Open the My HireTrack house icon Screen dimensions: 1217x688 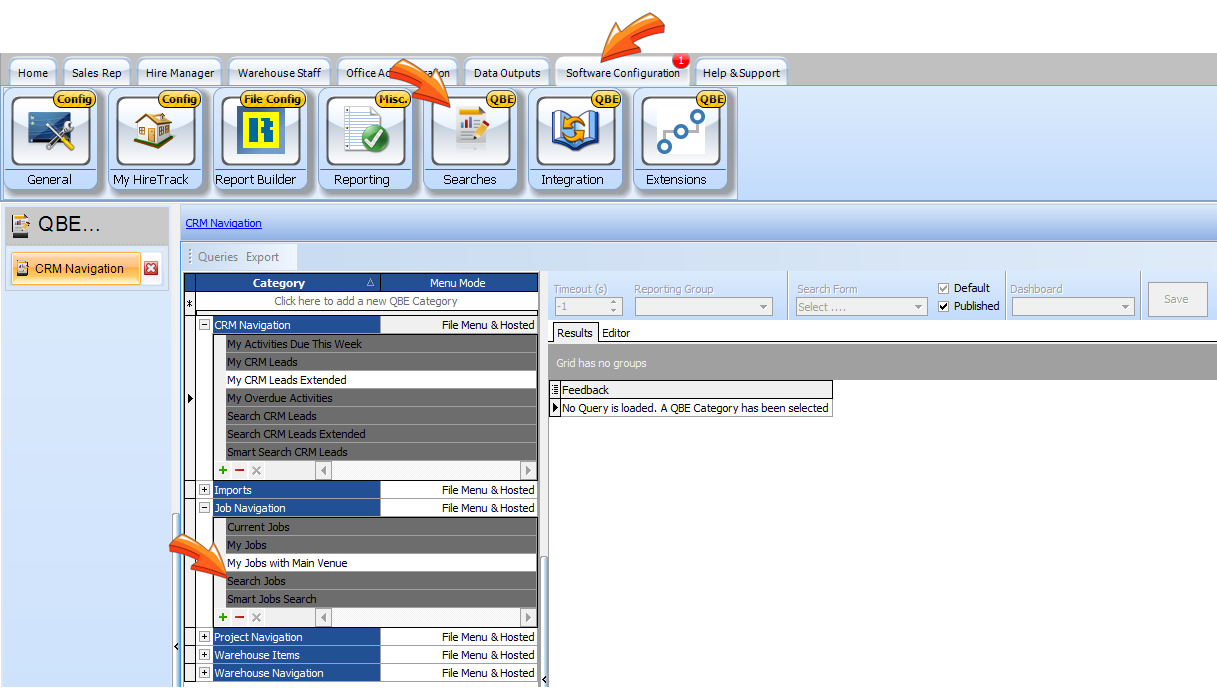pyautogui.click(x=155, y=131)
